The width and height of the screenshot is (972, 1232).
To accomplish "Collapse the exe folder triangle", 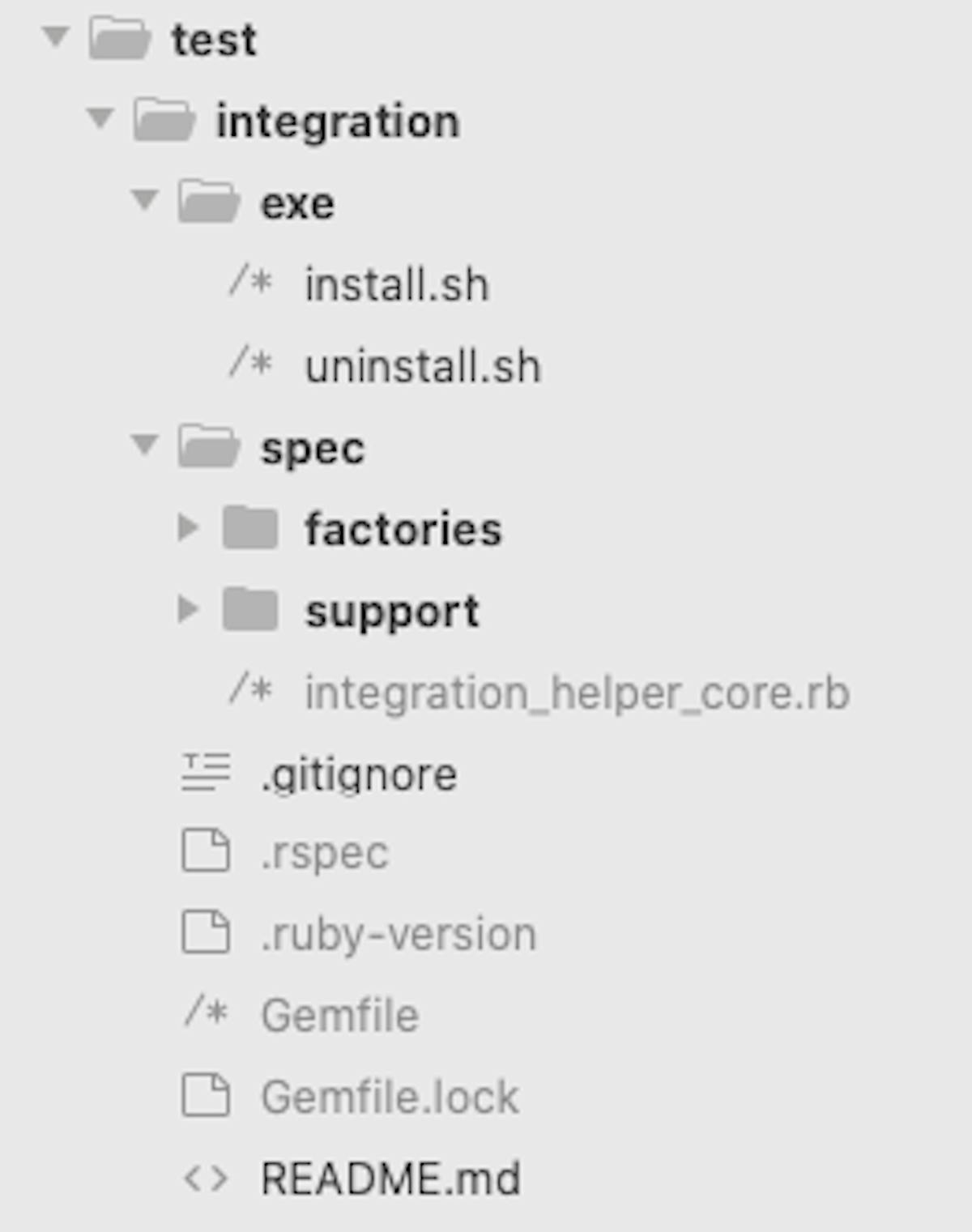I will [x=144, y=200].
